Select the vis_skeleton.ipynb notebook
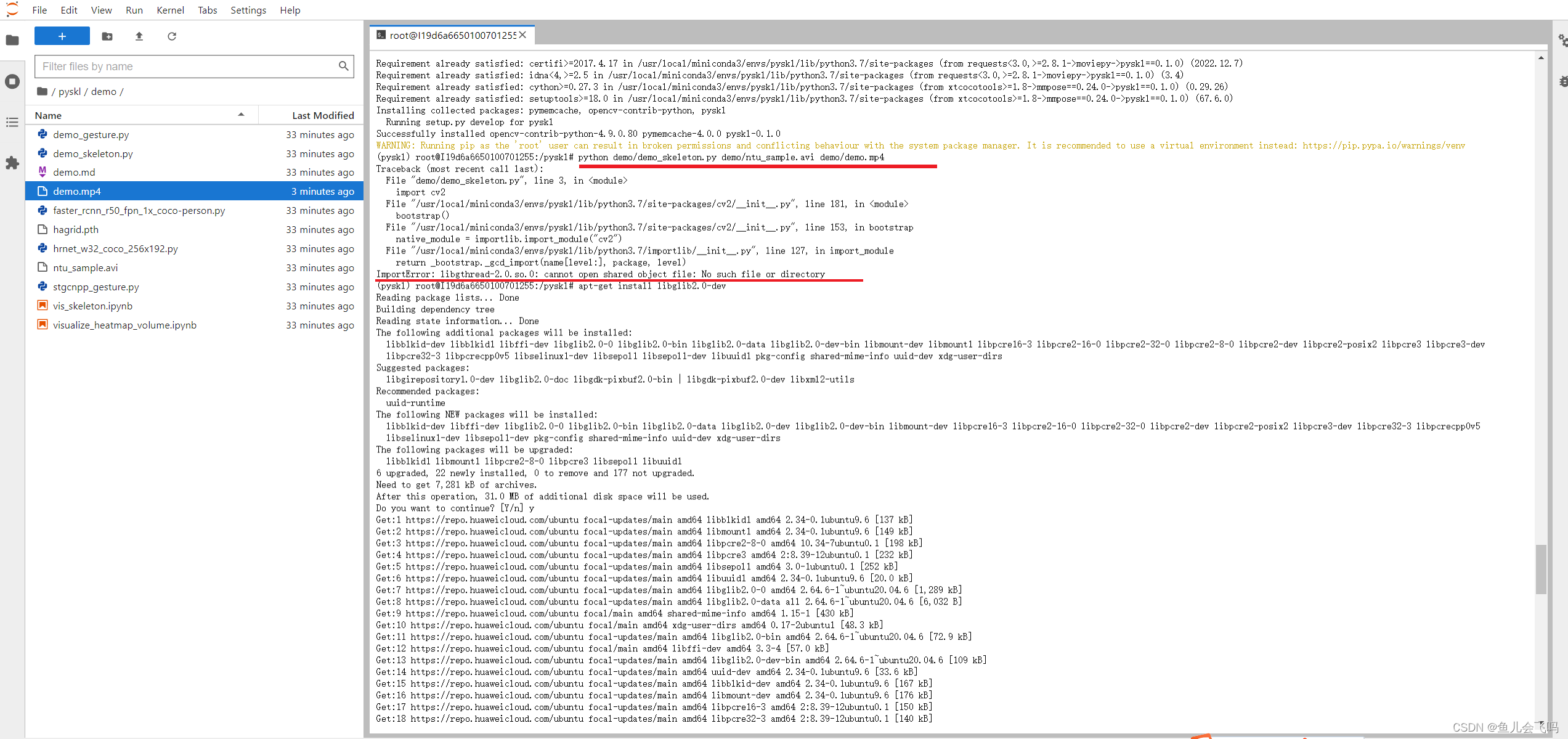1568x739 pixels. point(92,306)
